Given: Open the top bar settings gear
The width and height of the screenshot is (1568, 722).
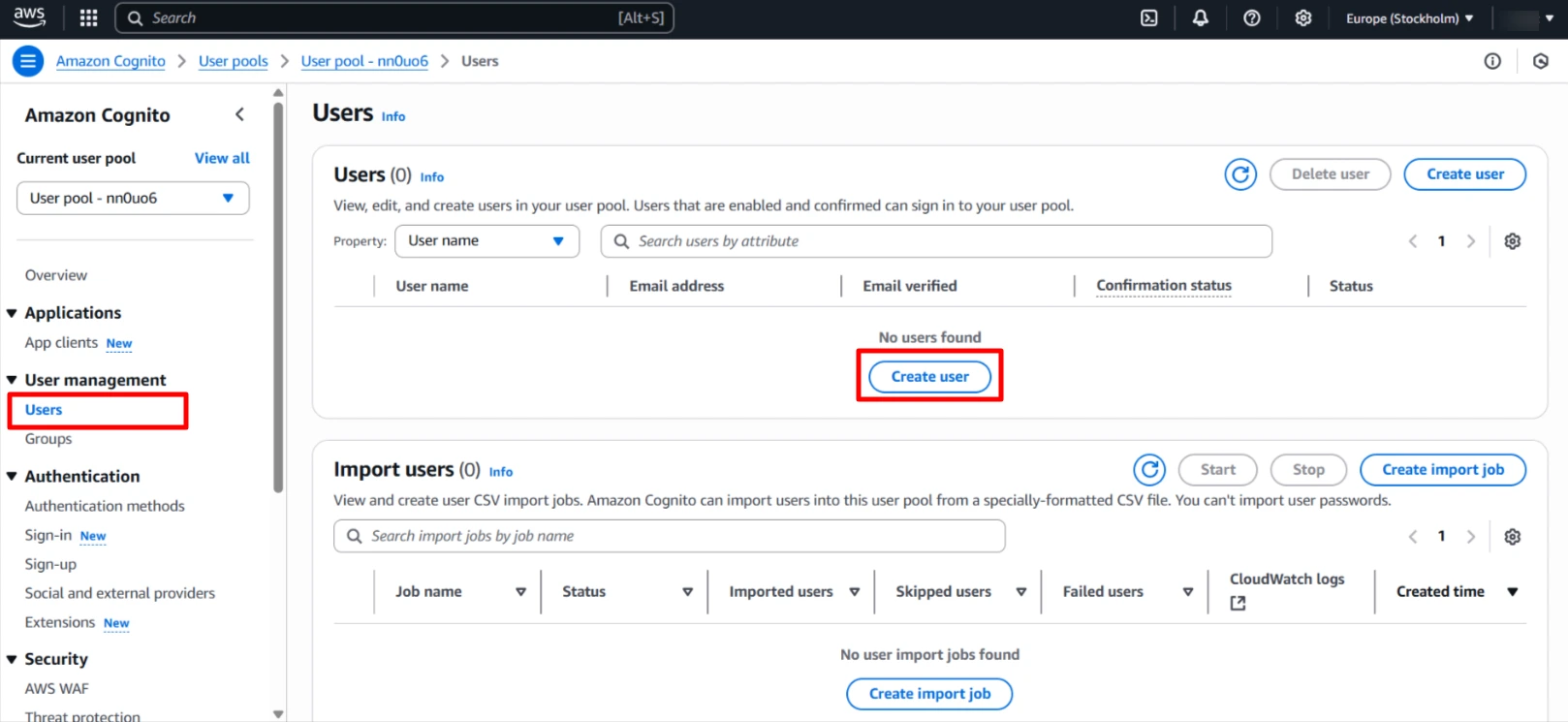Looking at the screenshot, I should pyautogui.click(x=1303, y=17).
